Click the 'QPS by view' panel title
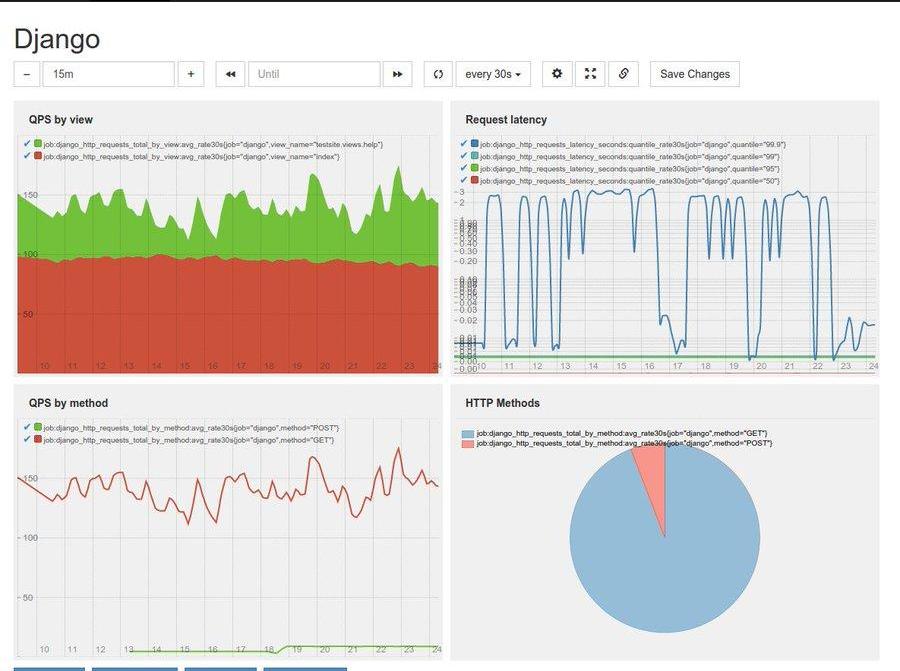Viewport: 900px width, 671px height. tap(61, 120)
